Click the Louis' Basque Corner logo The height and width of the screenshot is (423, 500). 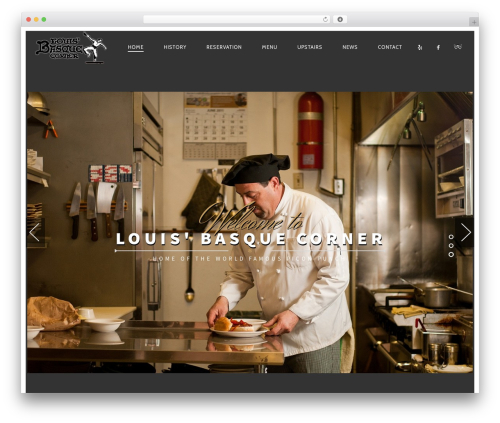click(71, 48)
